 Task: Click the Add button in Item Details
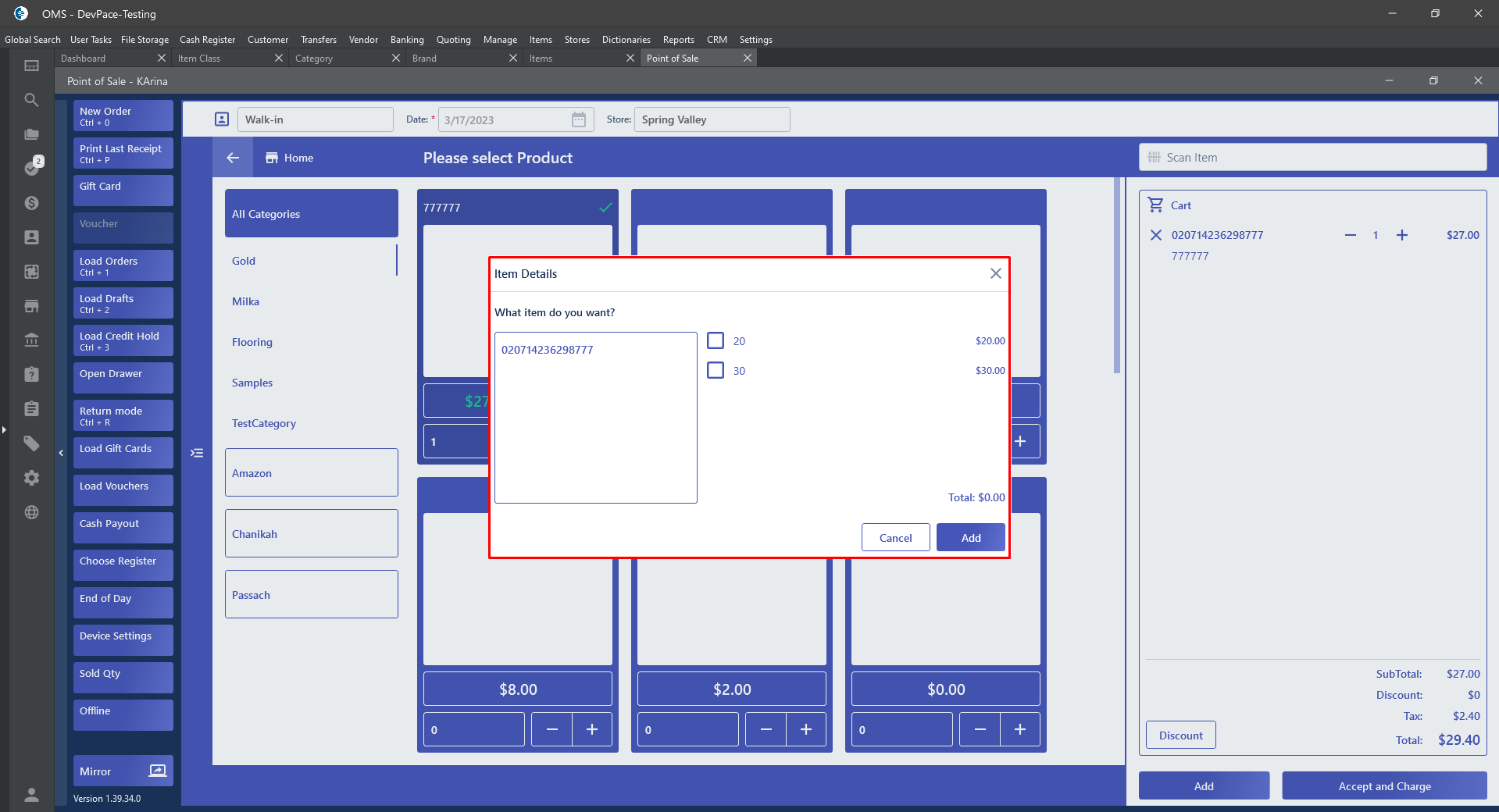coord(970,537)
